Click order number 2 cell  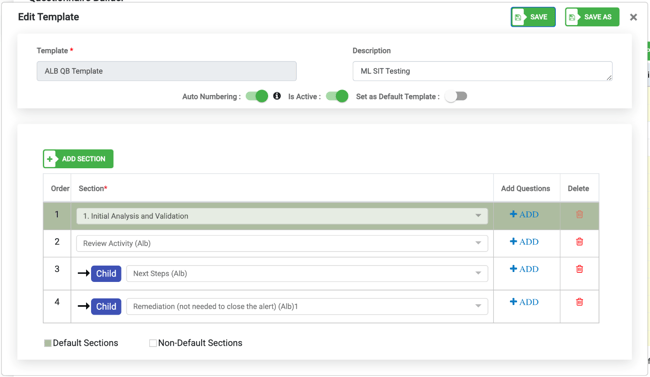(x=57, y=242)
